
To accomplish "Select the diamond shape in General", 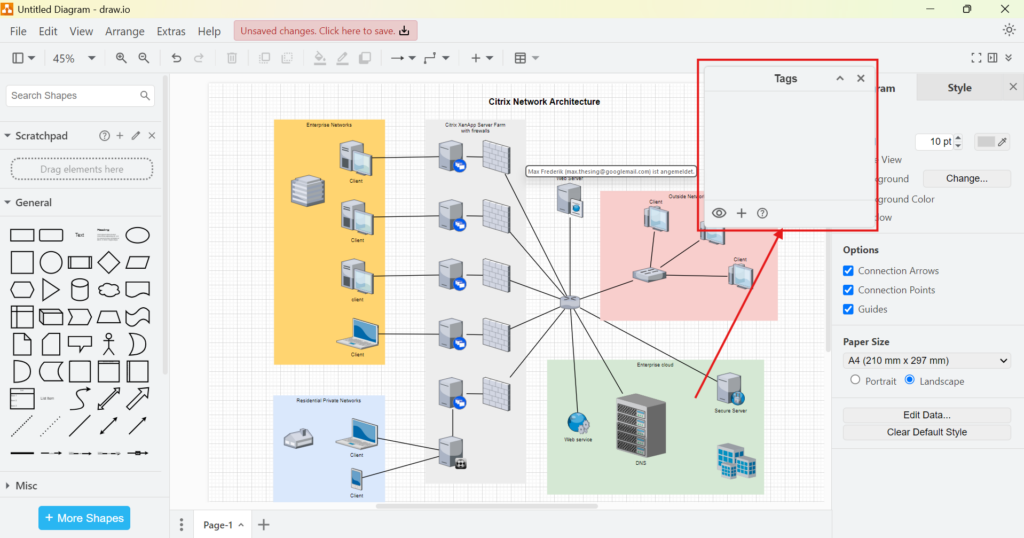I will (x=108, y=262).
